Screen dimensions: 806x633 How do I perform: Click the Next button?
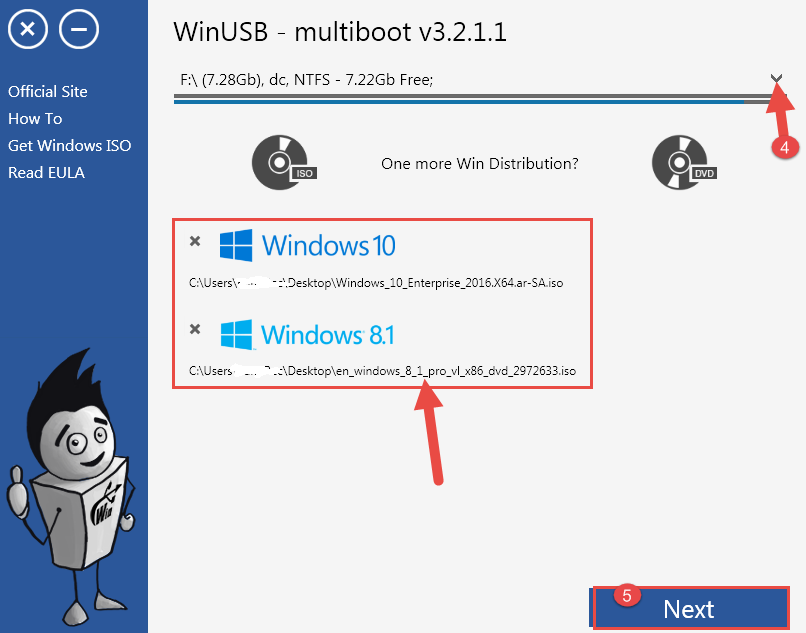pos(689,609)
